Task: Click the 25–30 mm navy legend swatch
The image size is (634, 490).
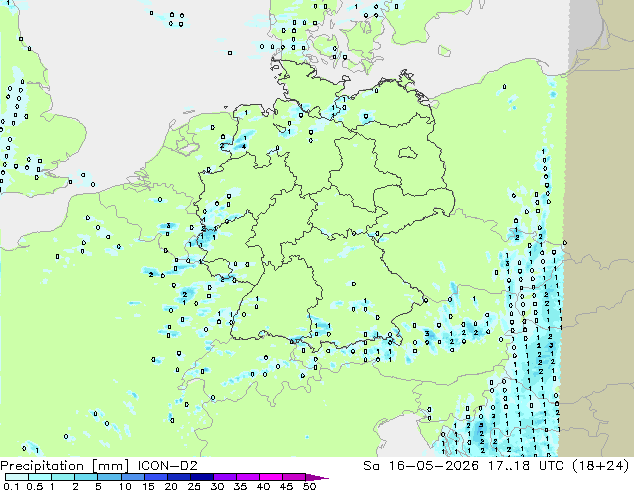Action: pos(201,477)
